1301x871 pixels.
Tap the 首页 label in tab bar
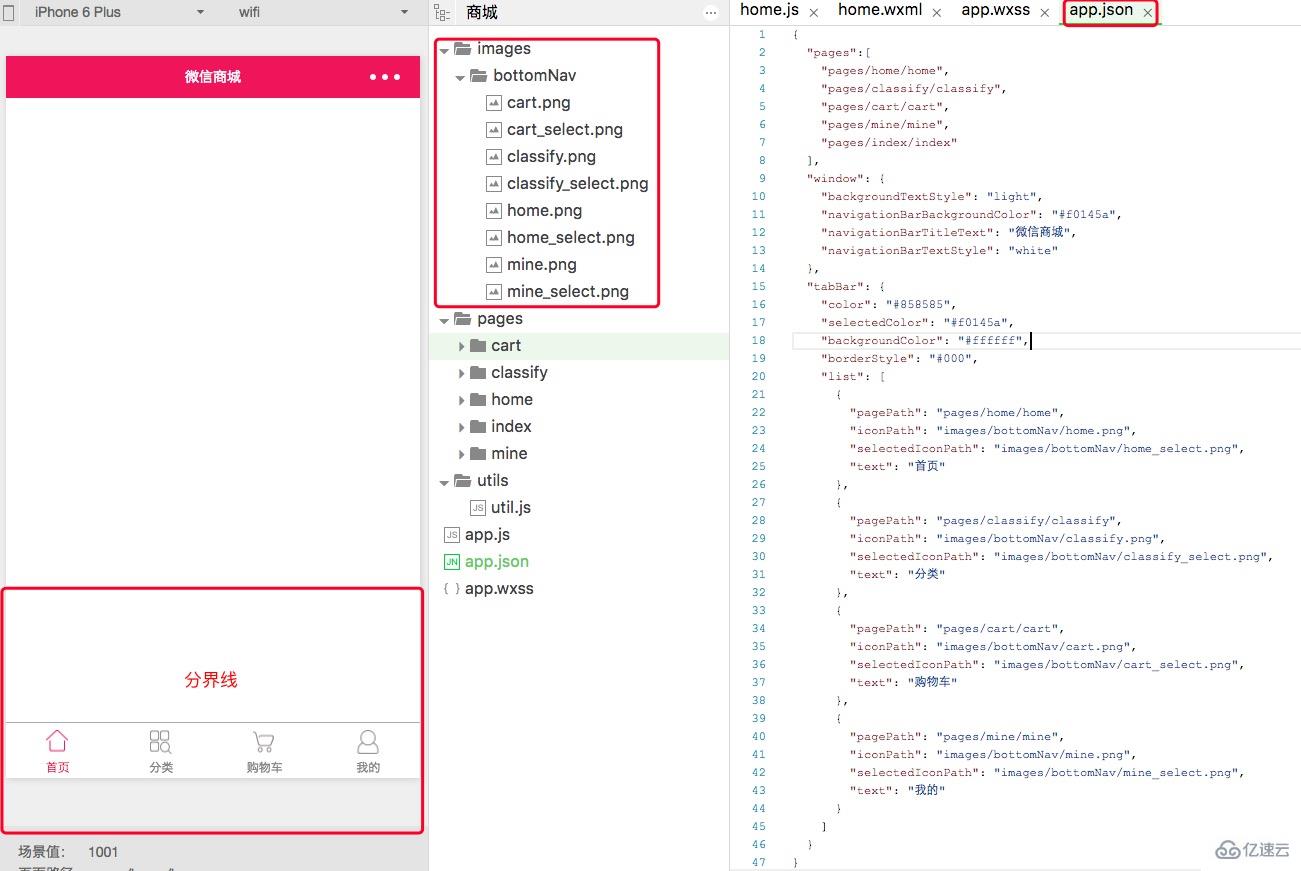tap(57, 767)
